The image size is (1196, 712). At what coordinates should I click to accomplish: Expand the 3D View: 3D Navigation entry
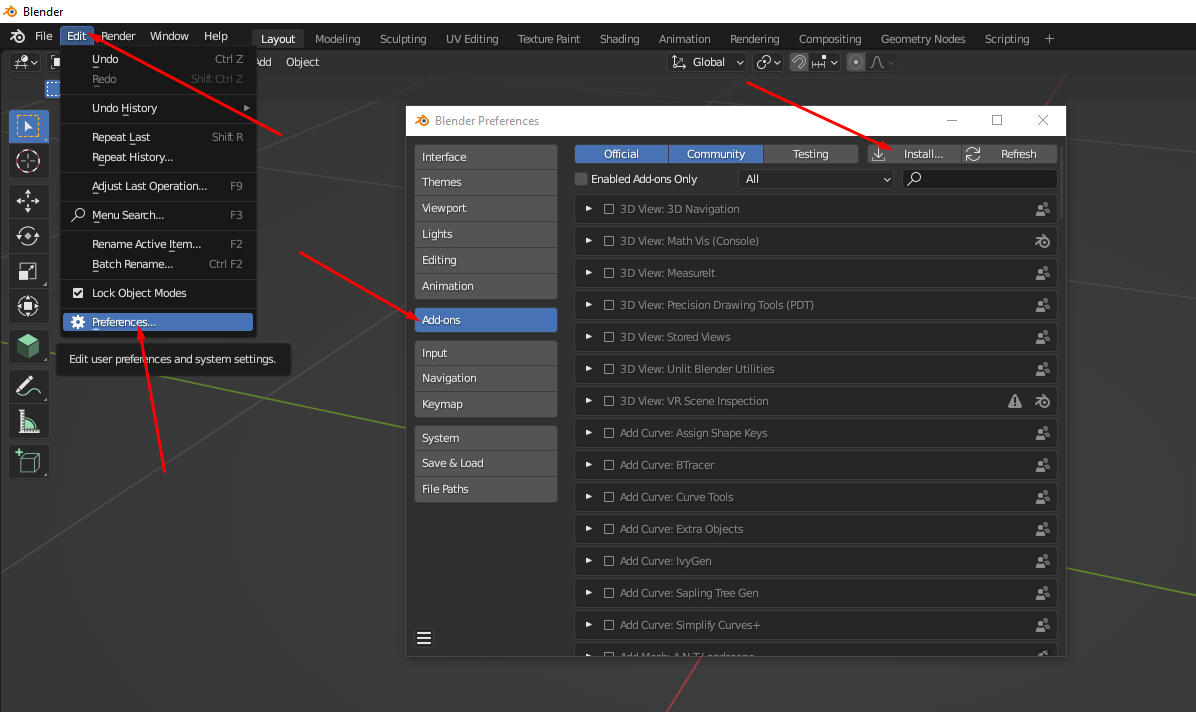click(589, 209)
